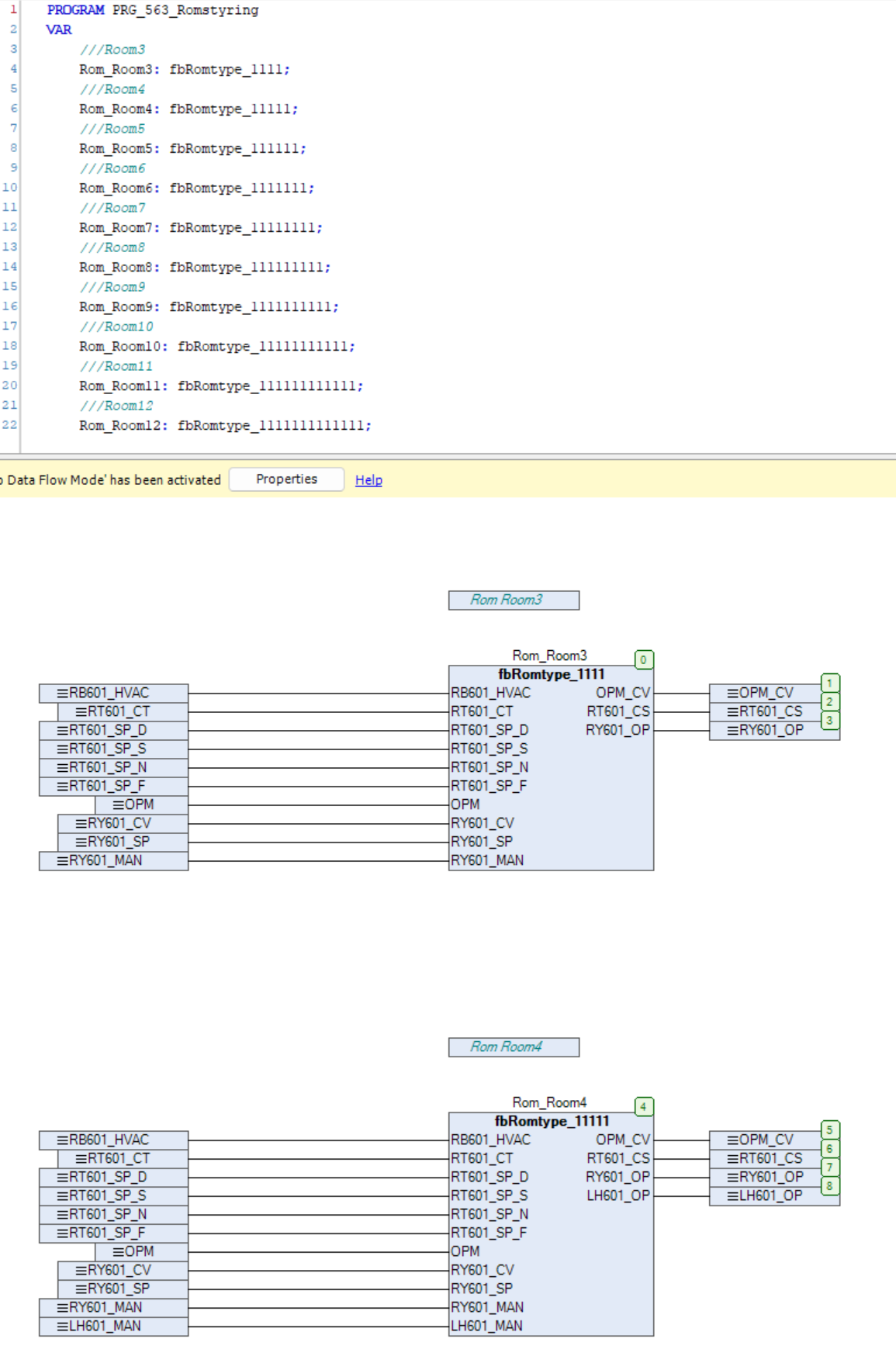Select RT601_SP_F input box feeding Rom_Room3
Viewport: 896px width, 1370px height.
click(x=113, y=786)
